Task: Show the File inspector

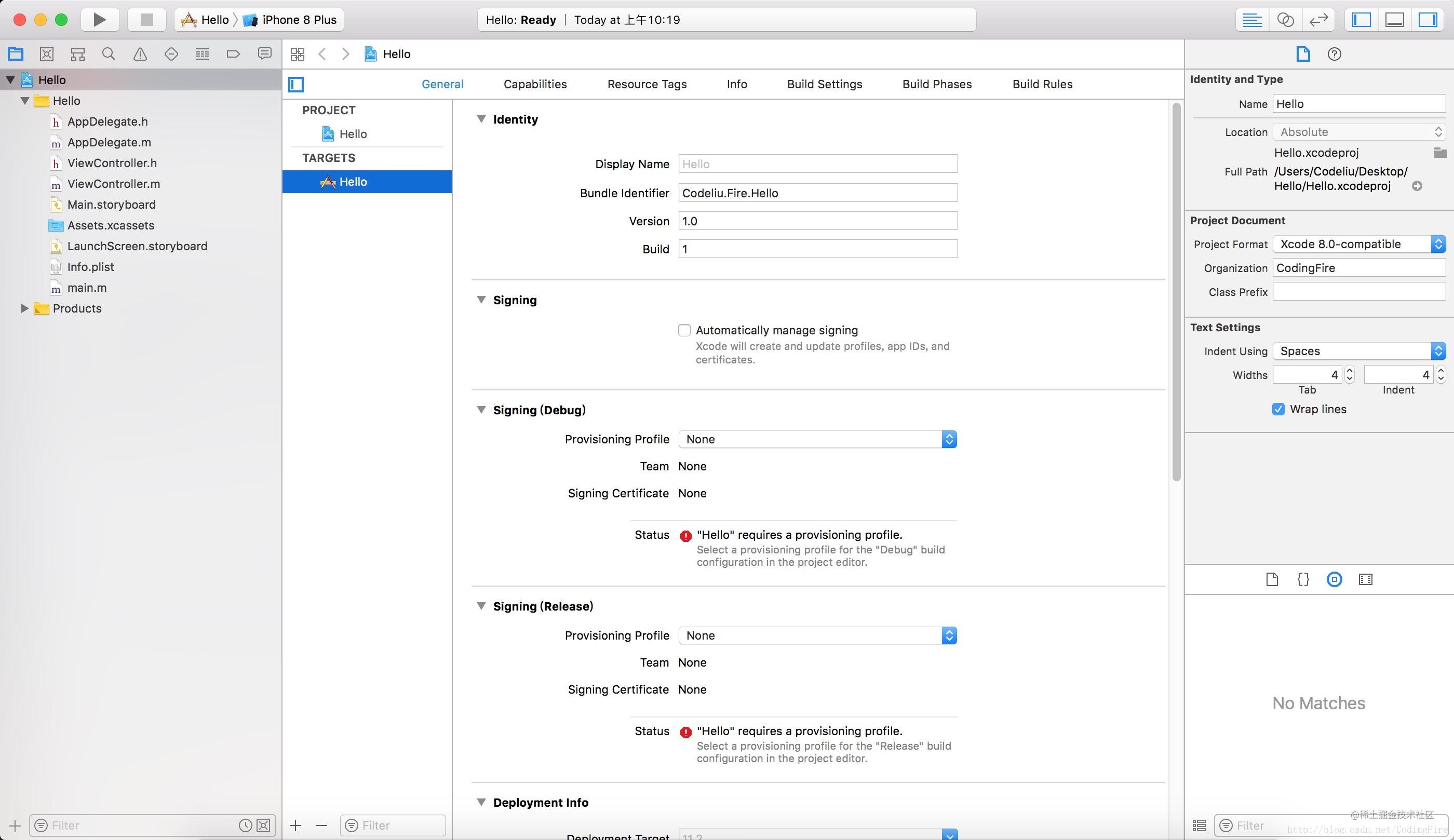Action: [1303, 54]
